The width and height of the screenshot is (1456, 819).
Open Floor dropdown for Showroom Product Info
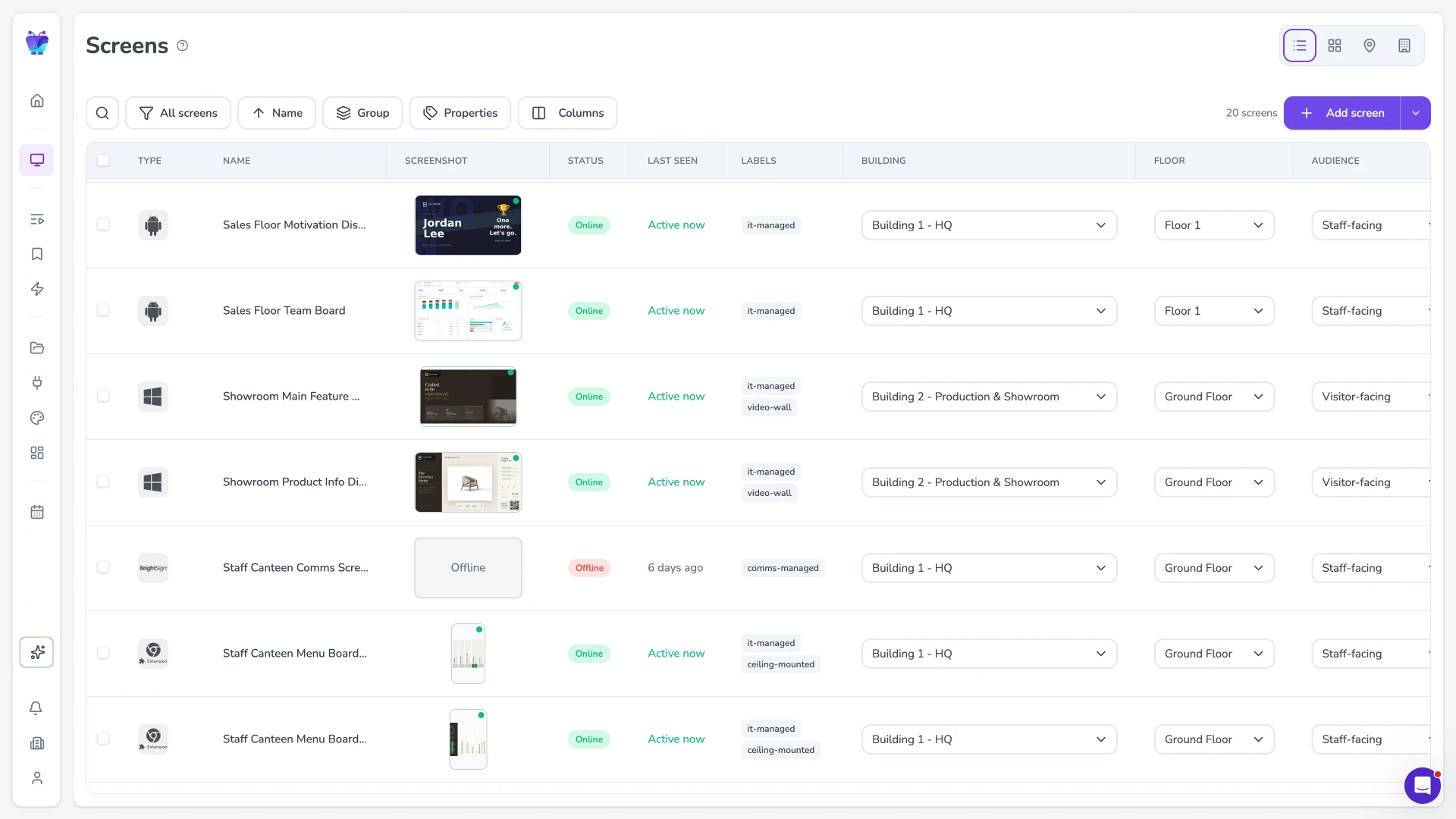point(1214,482)
